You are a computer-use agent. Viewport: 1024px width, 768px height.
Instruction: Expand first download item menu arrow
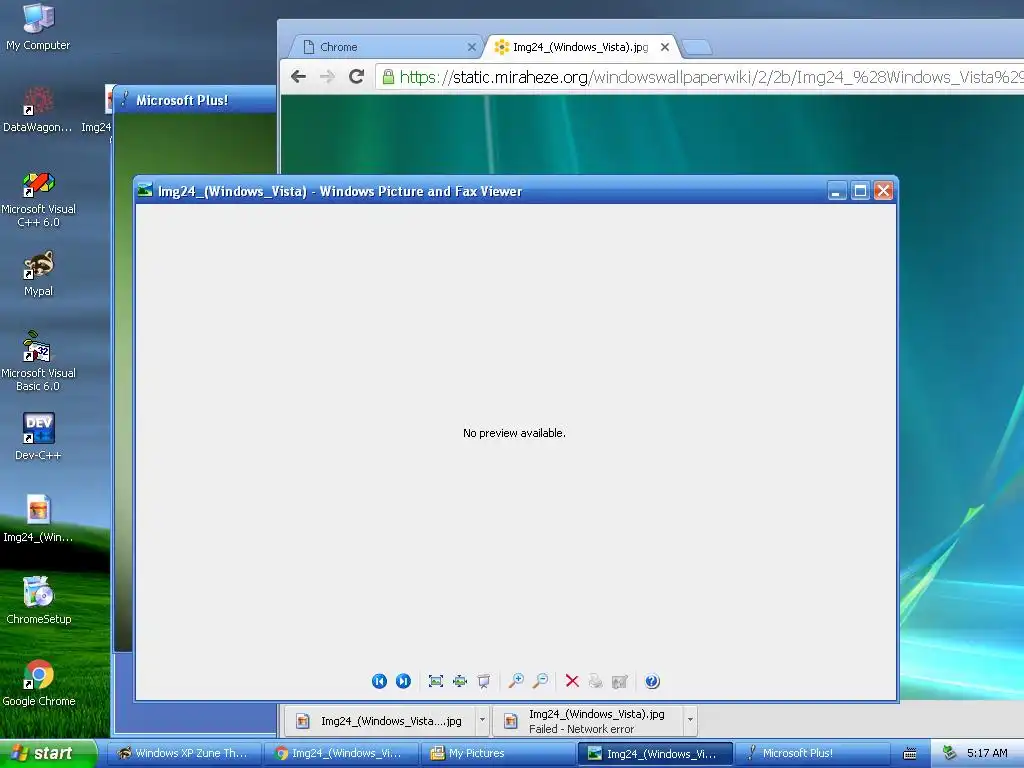pos(482,720)
